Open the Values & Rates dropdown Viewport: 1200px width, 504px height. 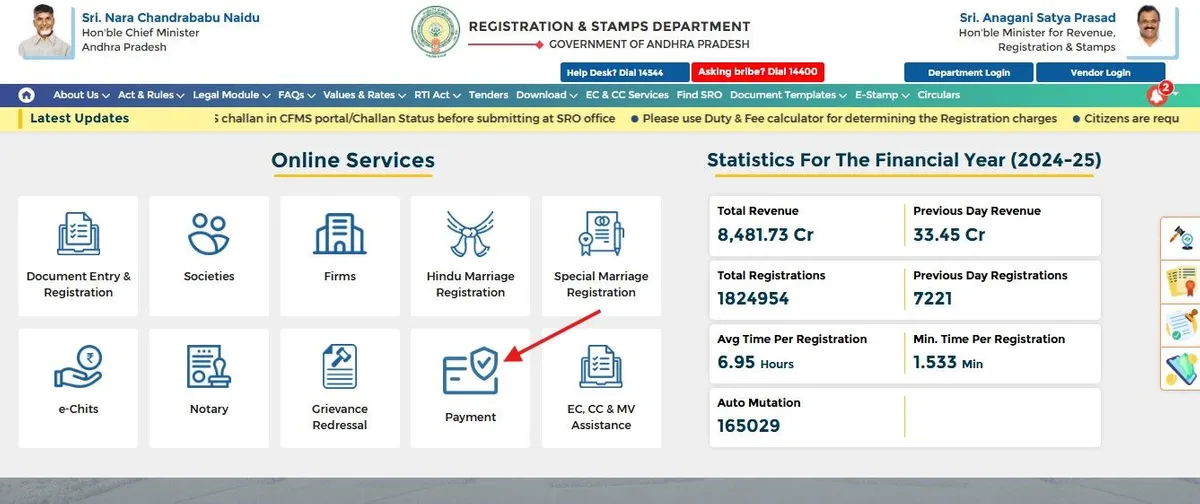click(364, 95)
